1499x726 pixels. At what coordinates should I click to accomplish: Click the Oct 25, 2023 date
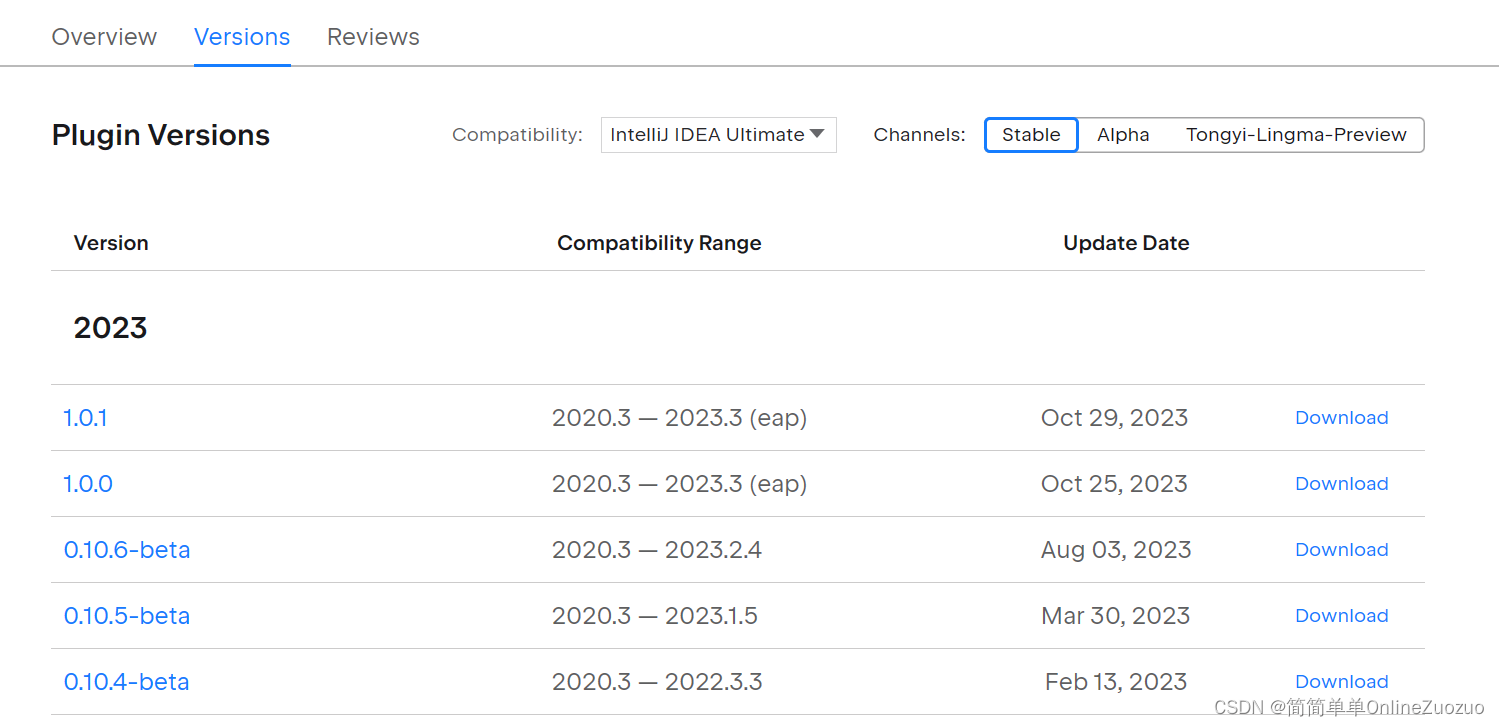click(x=1114, y=484)
